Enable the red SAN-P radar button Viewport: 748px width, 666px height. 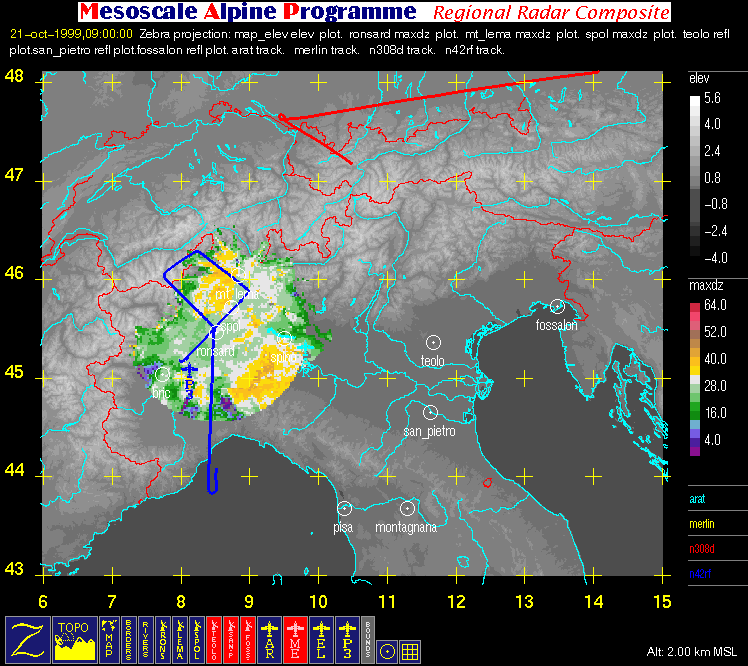[x=231, y=640]
